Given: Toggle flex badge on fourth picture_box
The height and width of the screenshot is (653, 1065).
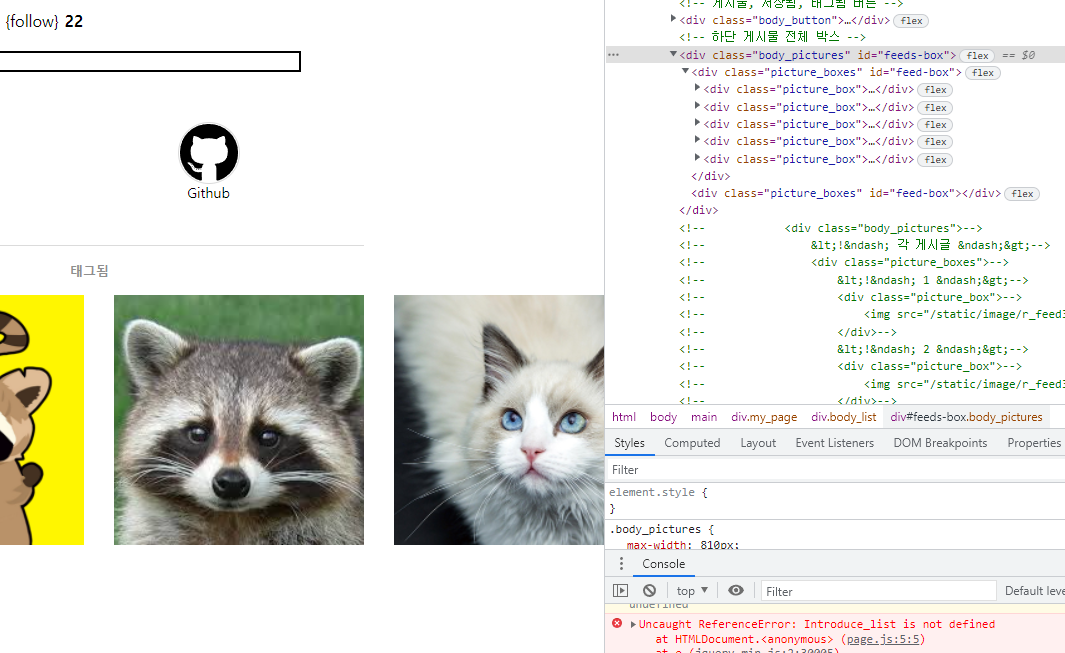Looking at the screenshot, I should pyautogui.click(x=935, y=142).
